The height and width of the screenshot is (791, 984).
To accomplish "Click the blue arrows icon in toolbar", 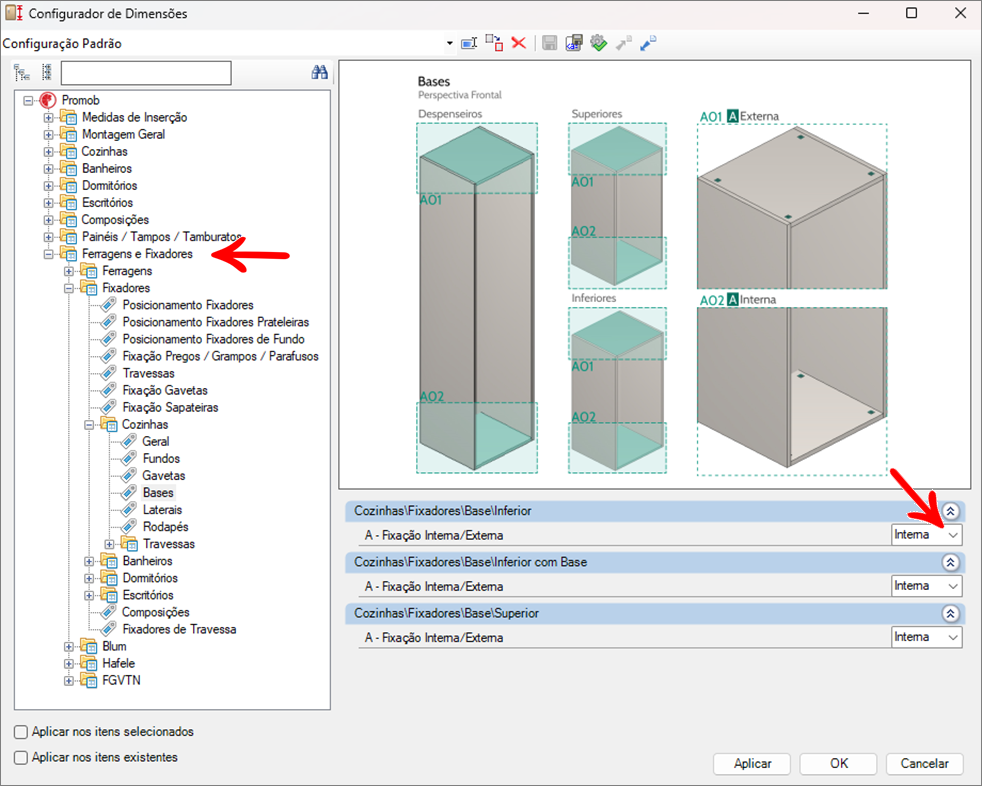I will (649, 43).
